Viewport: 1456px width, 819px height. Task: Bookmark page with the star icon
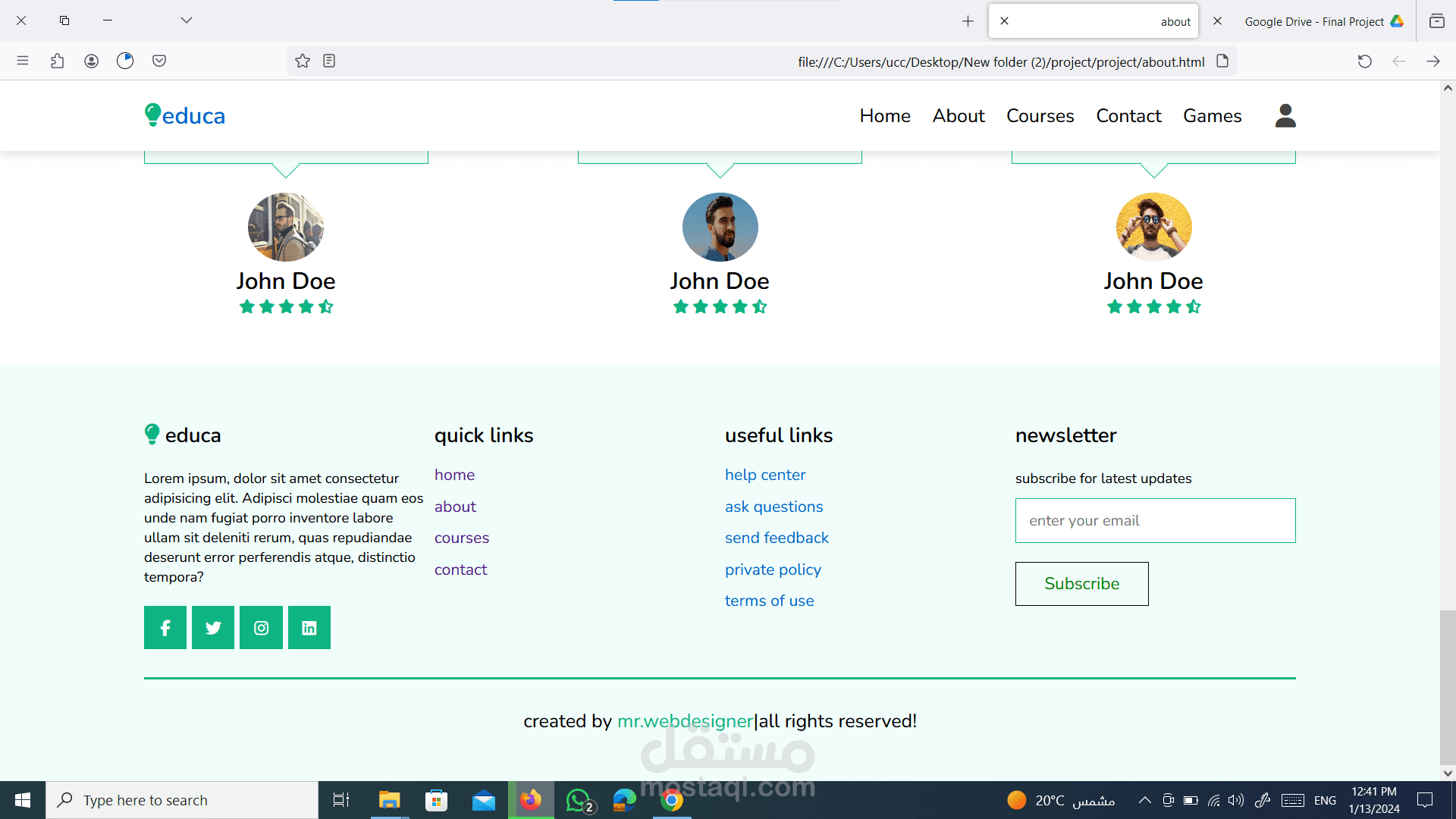(303, 61)
